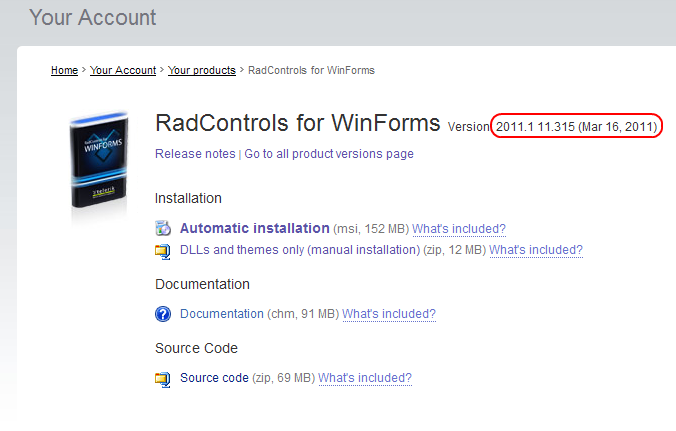Download the Documentation chm file
Viewport: 676px width, 431px height.
coord(222,314)
